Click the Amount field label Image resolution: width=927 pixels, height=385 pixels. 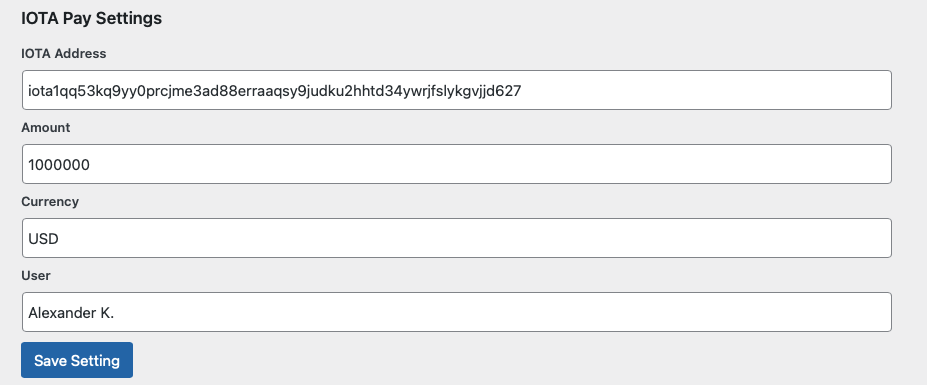point(46,128)
